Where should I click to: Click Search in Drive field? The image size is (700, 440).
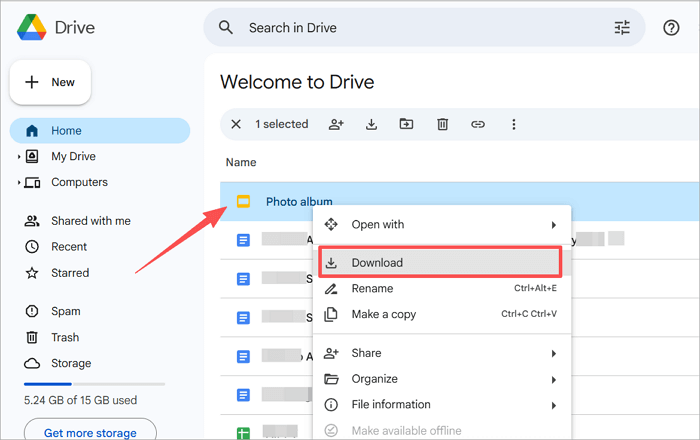coord(424,28)
